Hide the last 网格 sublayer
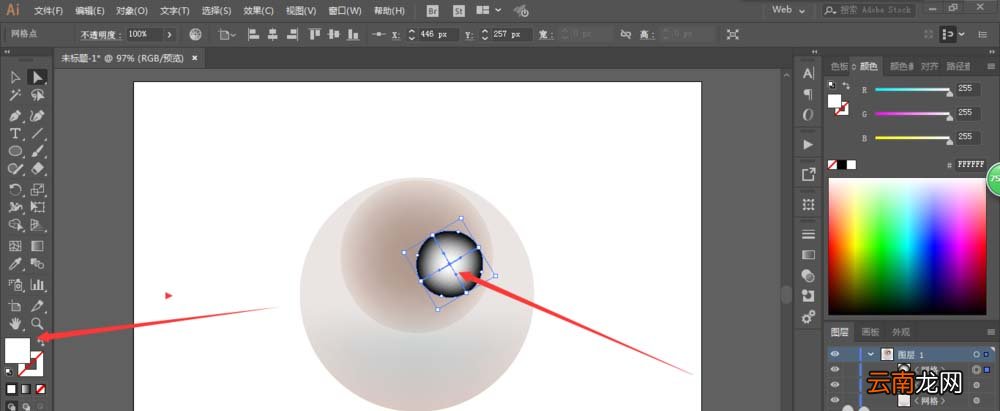 tap(835, 400)
